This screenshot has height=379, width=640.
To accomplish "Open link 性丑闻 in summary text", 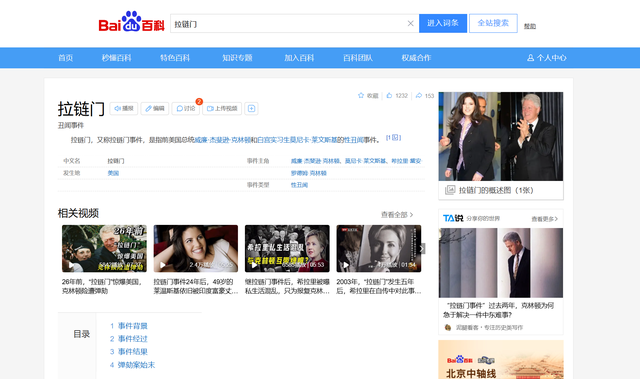I will click(x=353, y=140).
